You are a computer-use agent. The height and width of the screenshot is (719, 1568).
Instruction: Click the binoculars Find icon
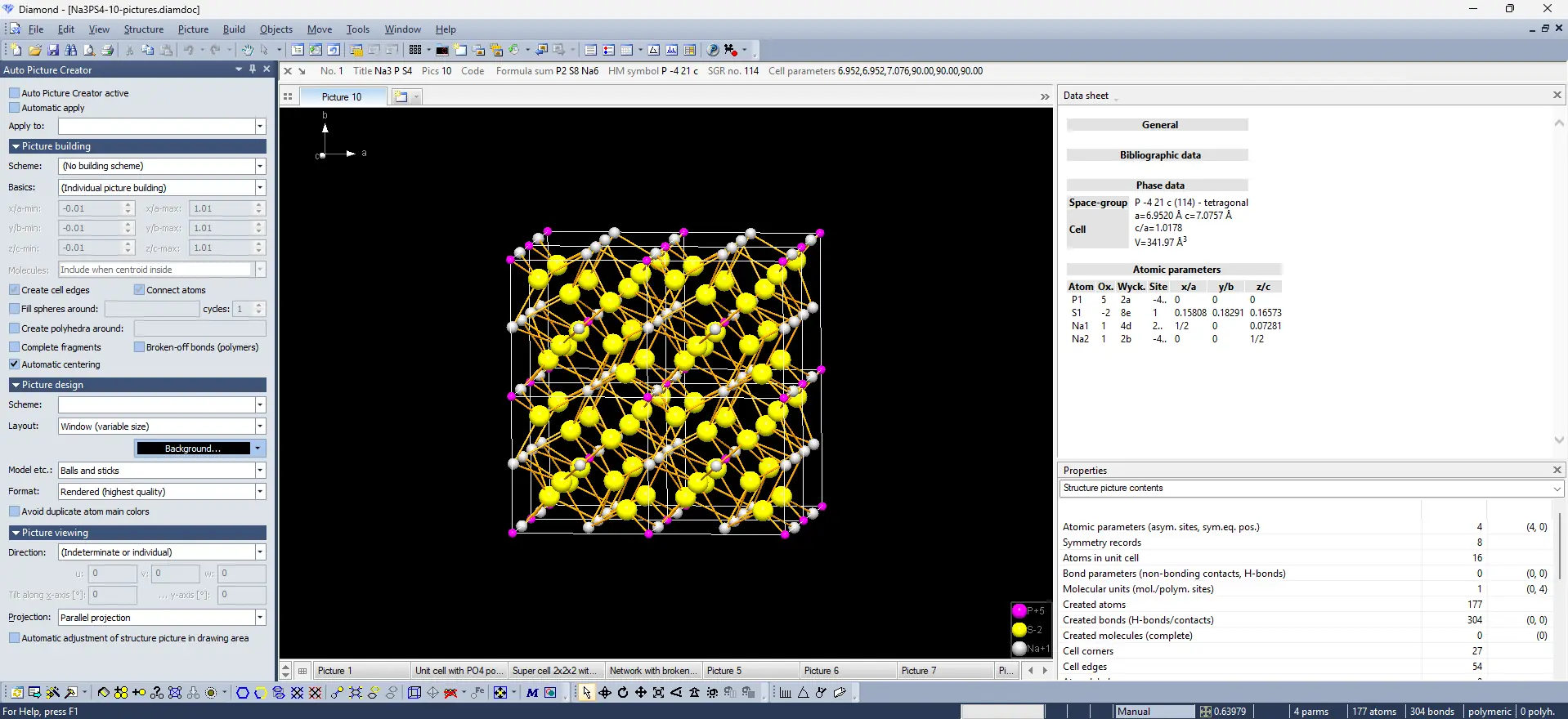tap(71, 50)
